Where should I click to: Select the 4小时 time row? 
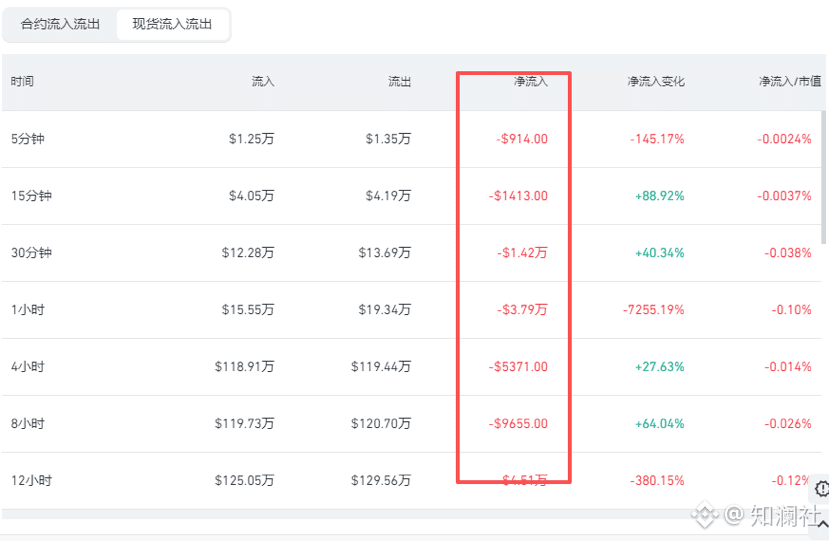tap(411, 367)
